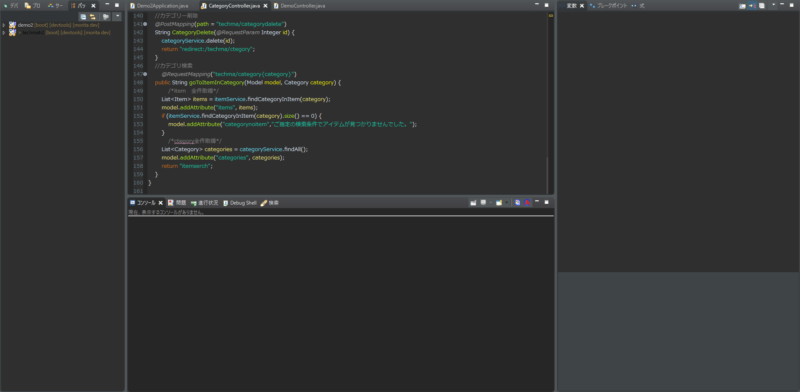Image resolution: width=800 pixels, height=392 pixels.
Task: Click the override marker on line 141
Action: pyautogui.click(x=145, y=24)
